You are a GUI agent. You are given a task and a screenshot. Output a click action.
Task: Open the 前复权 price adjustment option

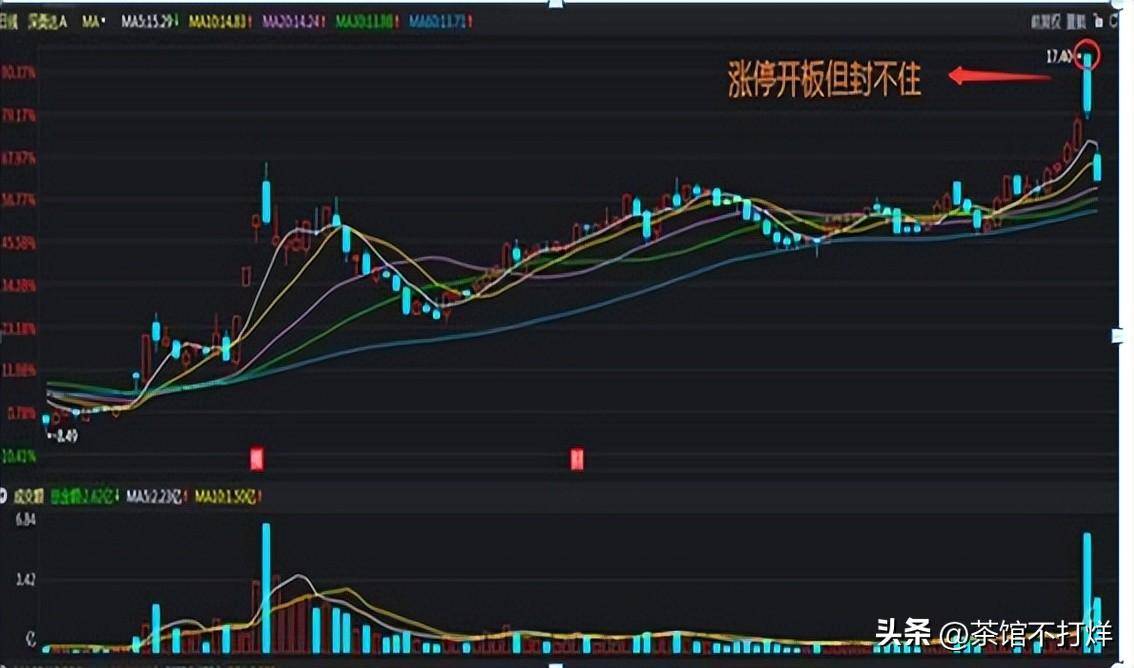[1045, 22]
